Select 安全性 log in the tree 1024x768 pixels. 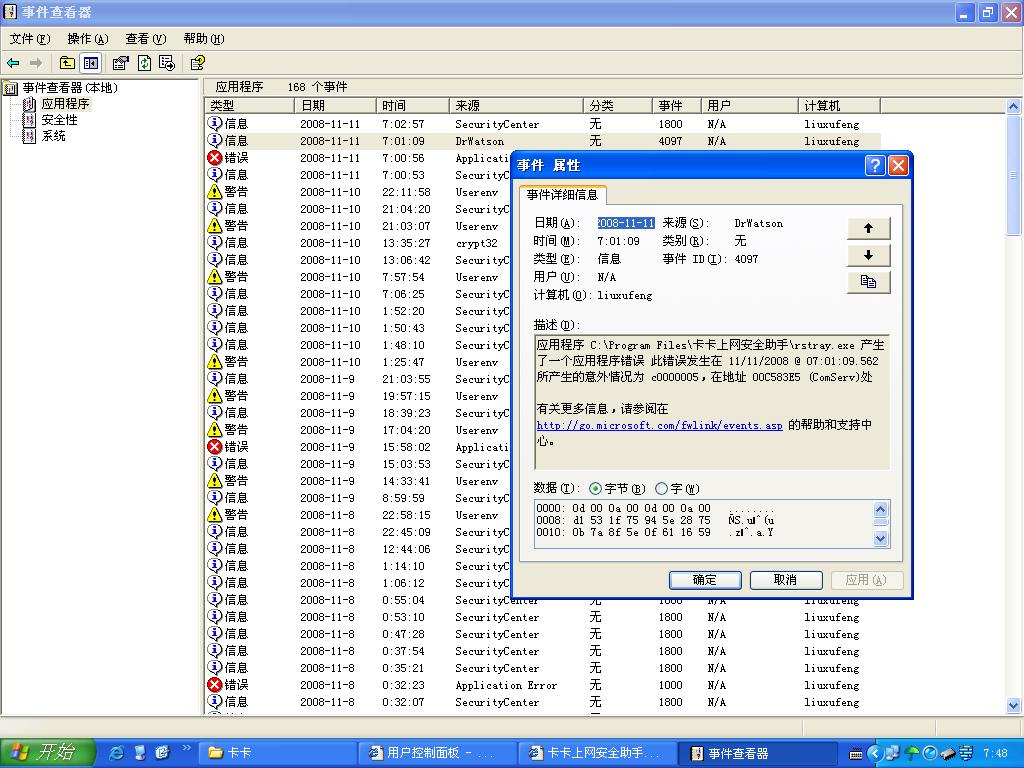tap(58, 120)
